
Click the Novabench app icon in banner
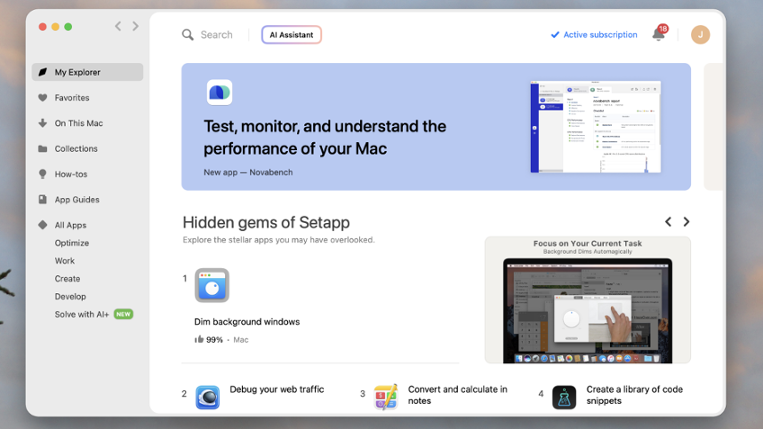coord(219,92)
